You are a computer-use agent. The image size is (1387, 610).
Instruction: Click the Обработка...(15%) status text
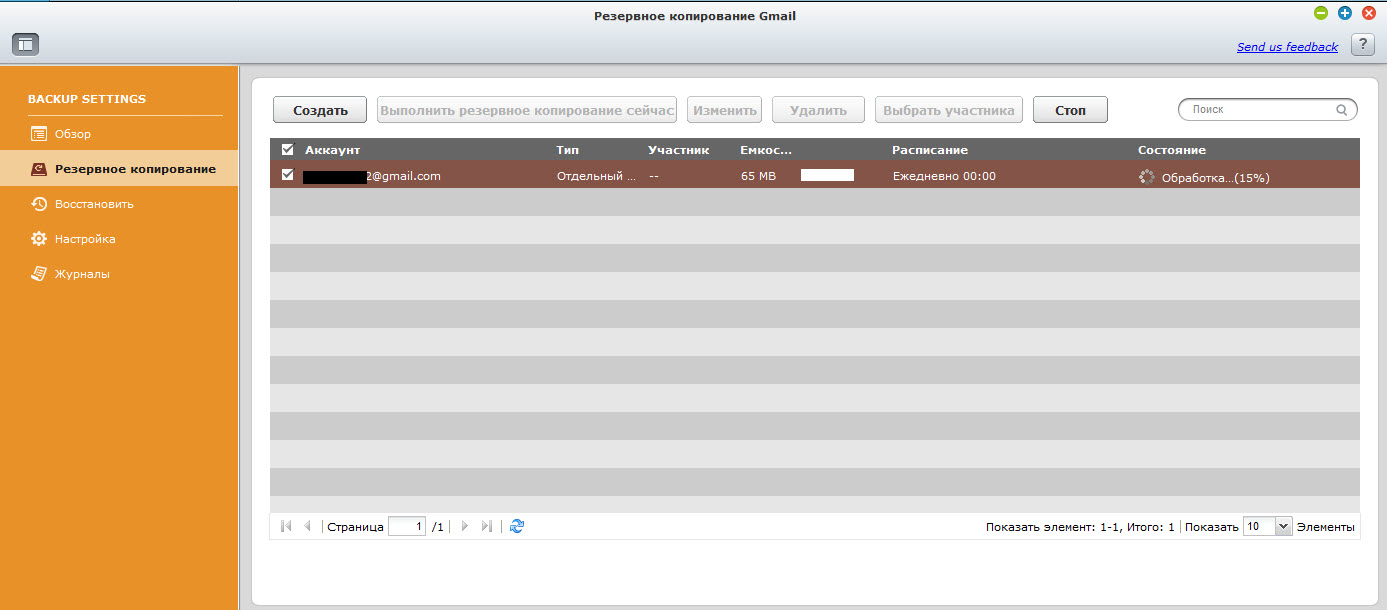click(1216, 178)
